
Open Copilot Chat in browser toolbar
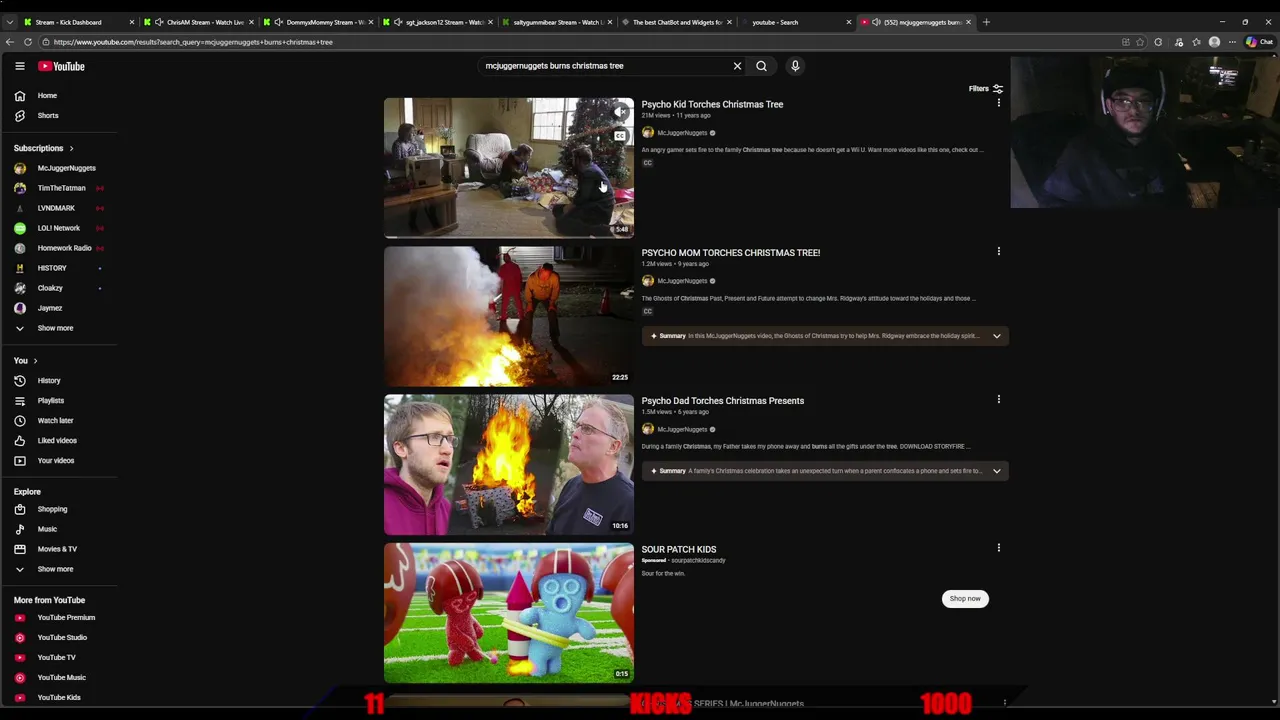click(x=1259, y=42)
